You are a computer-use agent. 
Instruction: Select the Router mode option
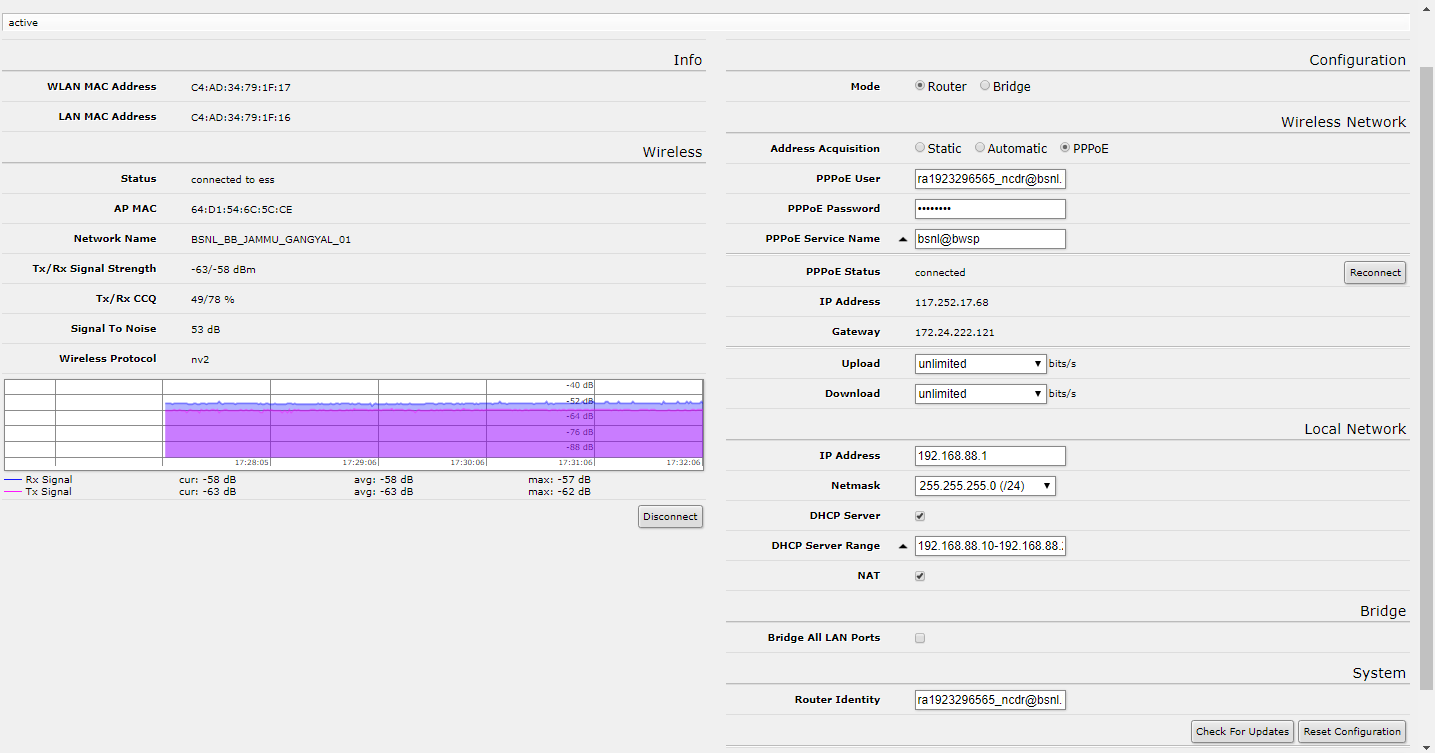pos(919,86)
